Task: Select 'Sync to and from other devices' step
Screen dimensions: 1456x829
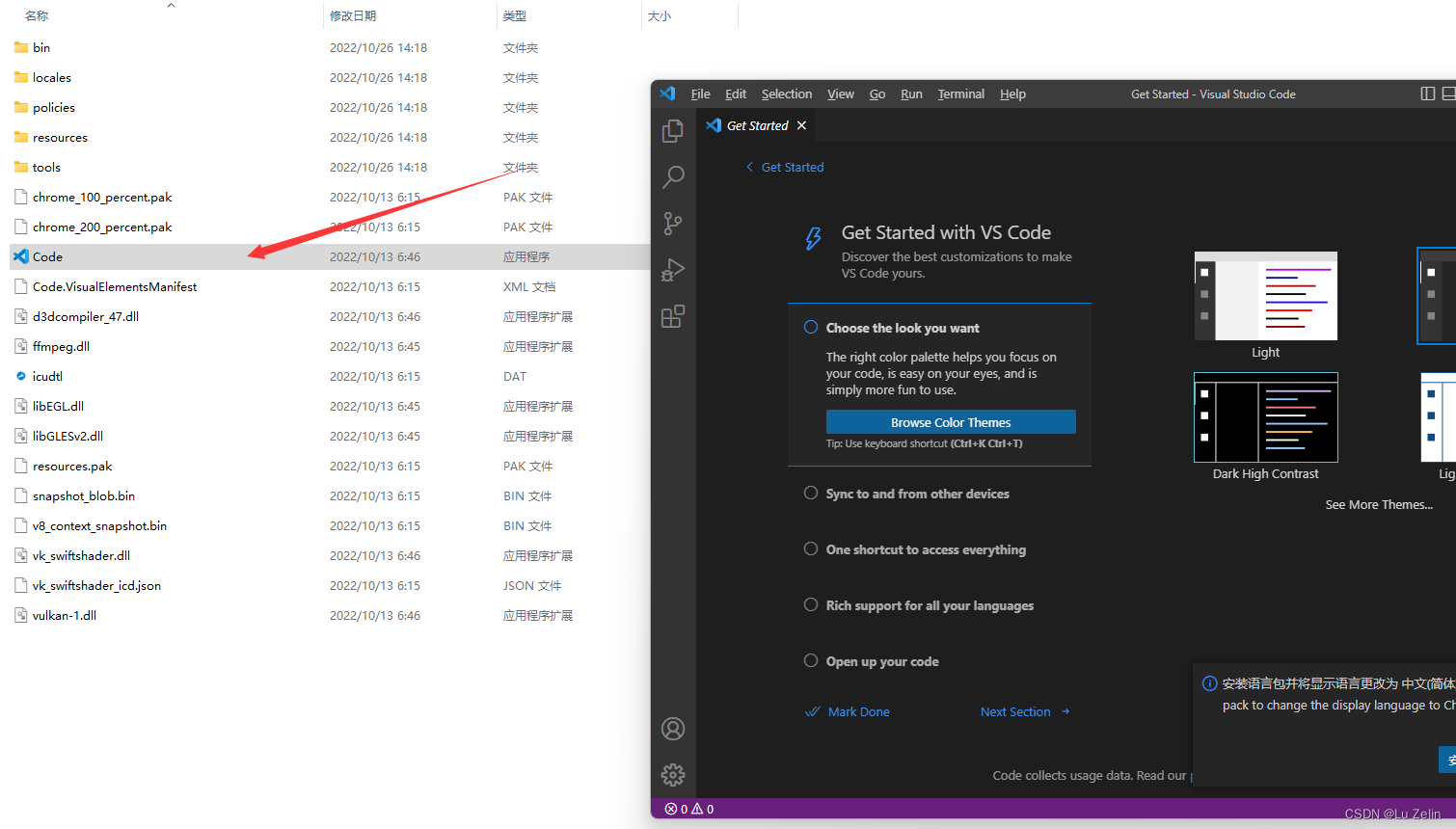Action: tap(811, 494)
